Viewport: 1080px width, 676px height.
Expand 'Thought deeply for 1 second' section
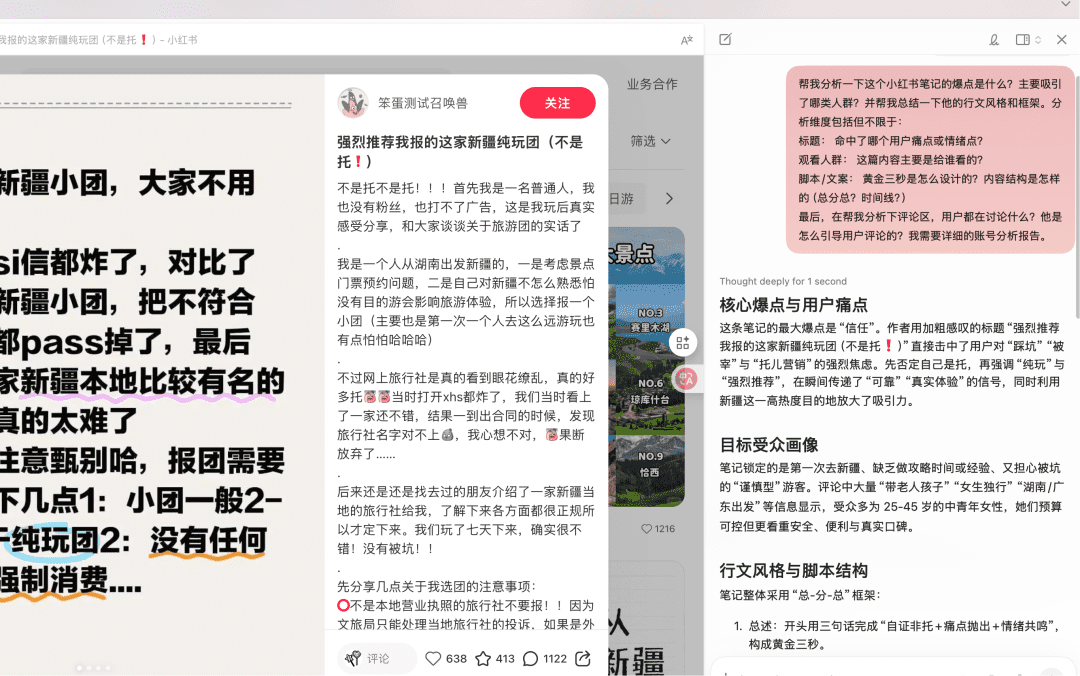[782, 281]
